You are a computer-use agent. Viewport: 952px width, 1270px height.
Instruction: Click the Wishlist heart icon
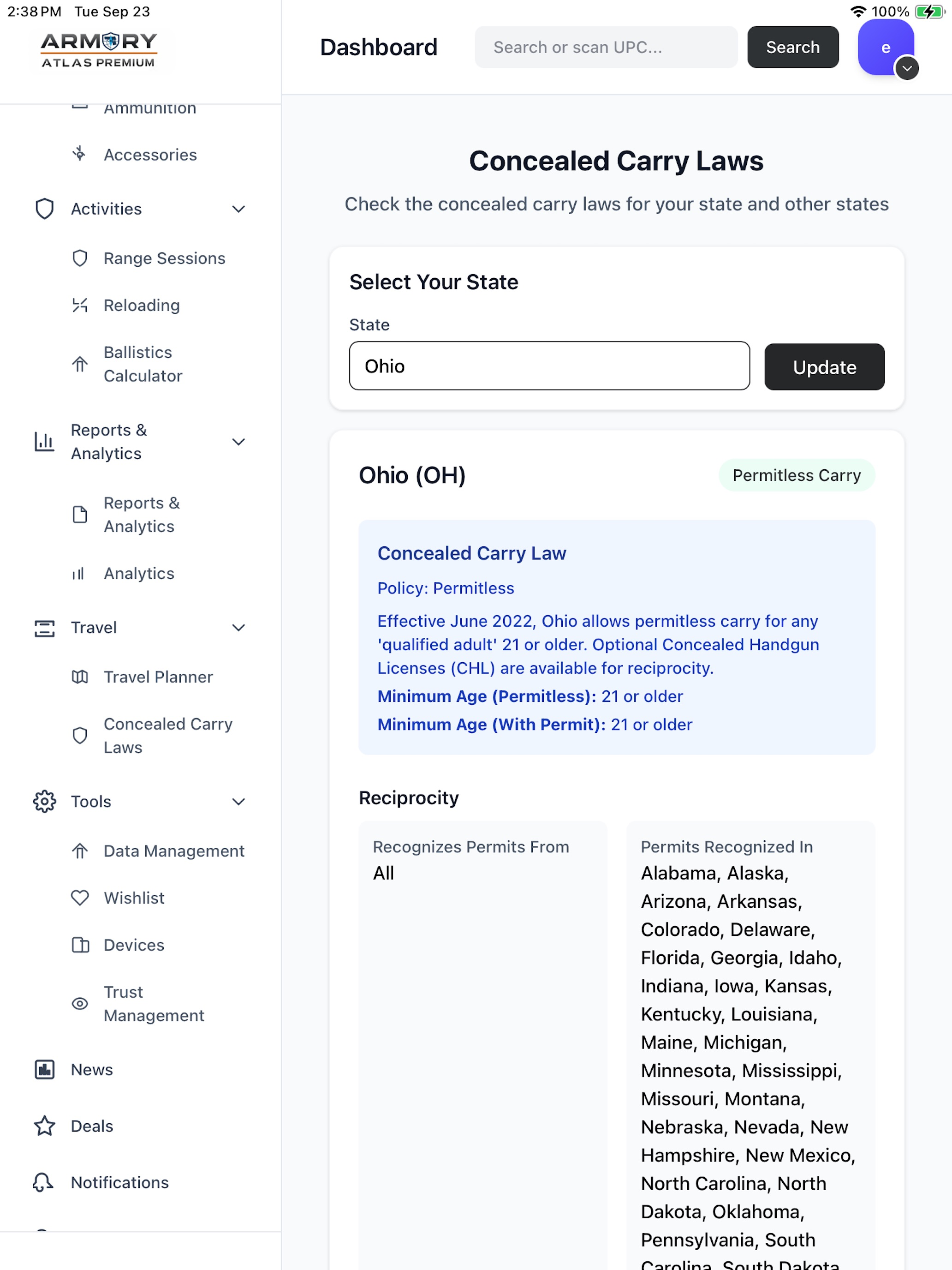point(80,898)
